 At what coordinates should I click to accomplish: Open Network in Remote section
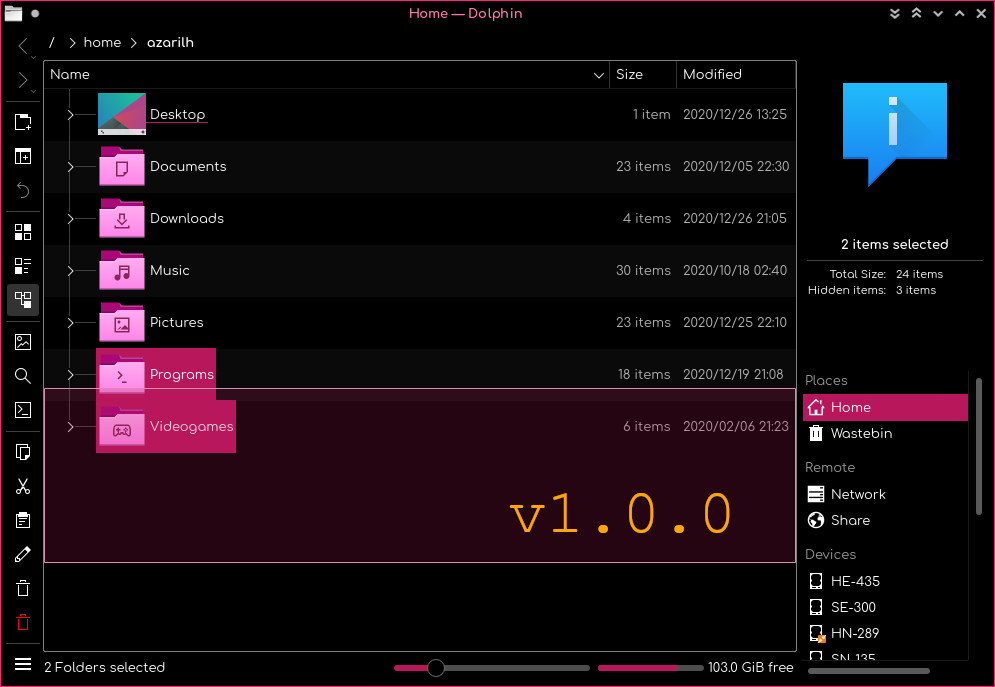pos(885,494)
